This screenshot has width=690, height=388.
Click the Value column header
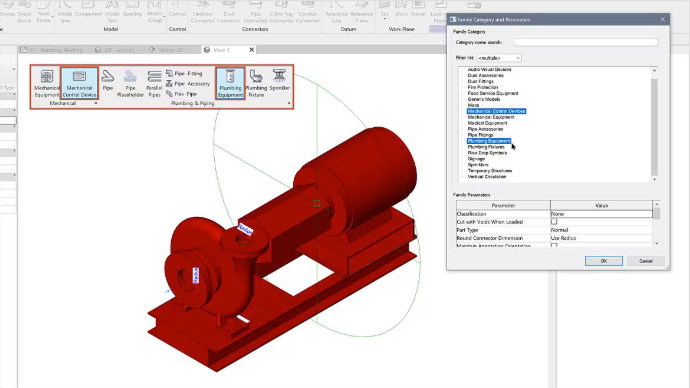(601, 205)
